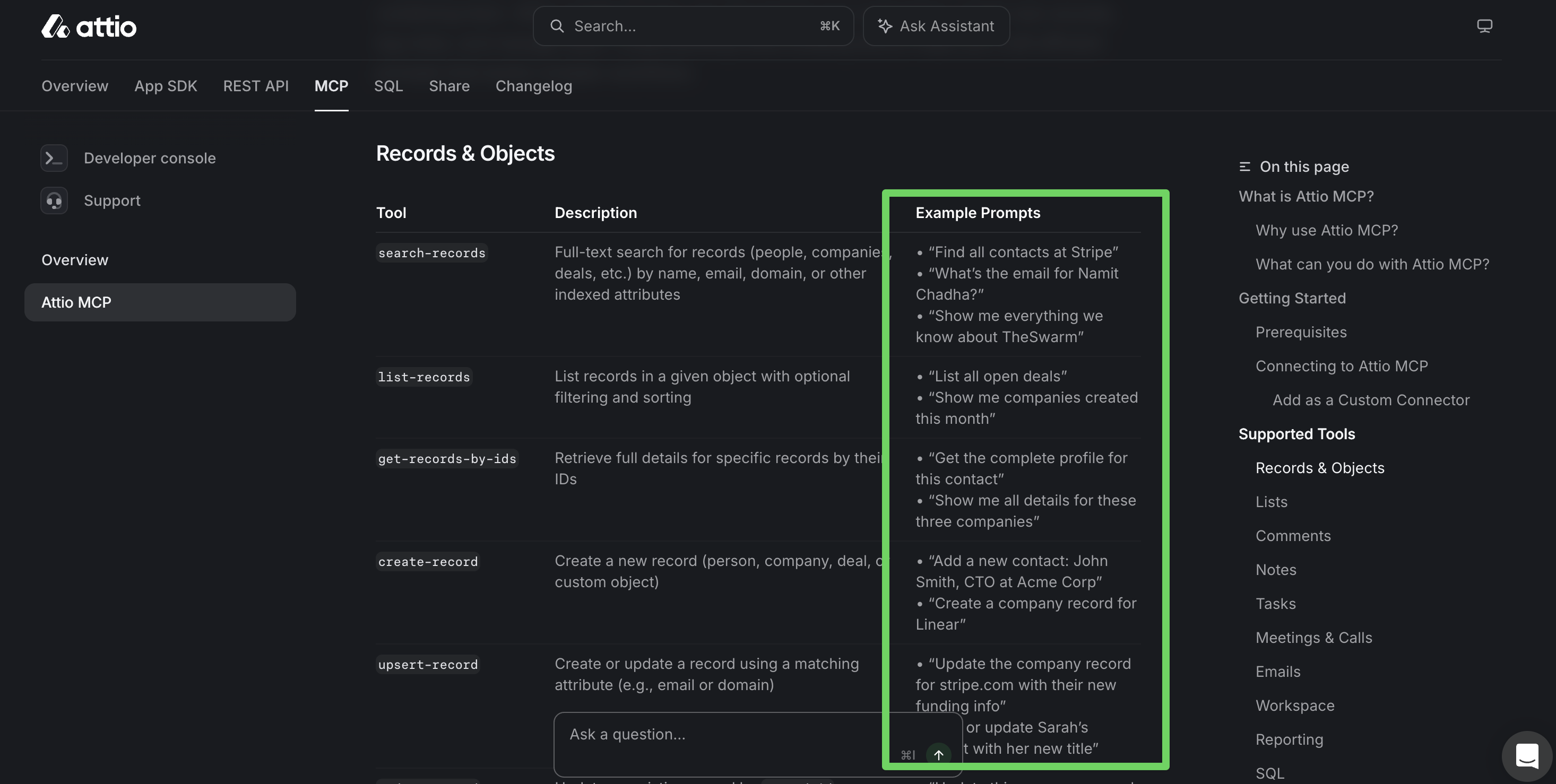Select the MCP tab
This screenshot has width=1556, height=784.
click(331, 86)
